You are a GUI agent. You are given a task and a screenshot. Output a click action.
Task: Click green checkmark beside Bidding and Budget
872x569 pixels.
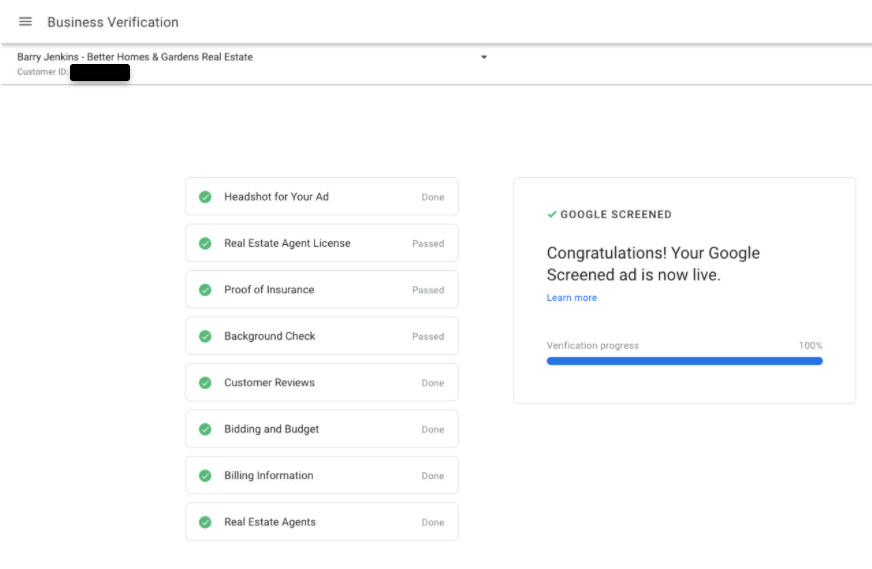pos(205,429)
